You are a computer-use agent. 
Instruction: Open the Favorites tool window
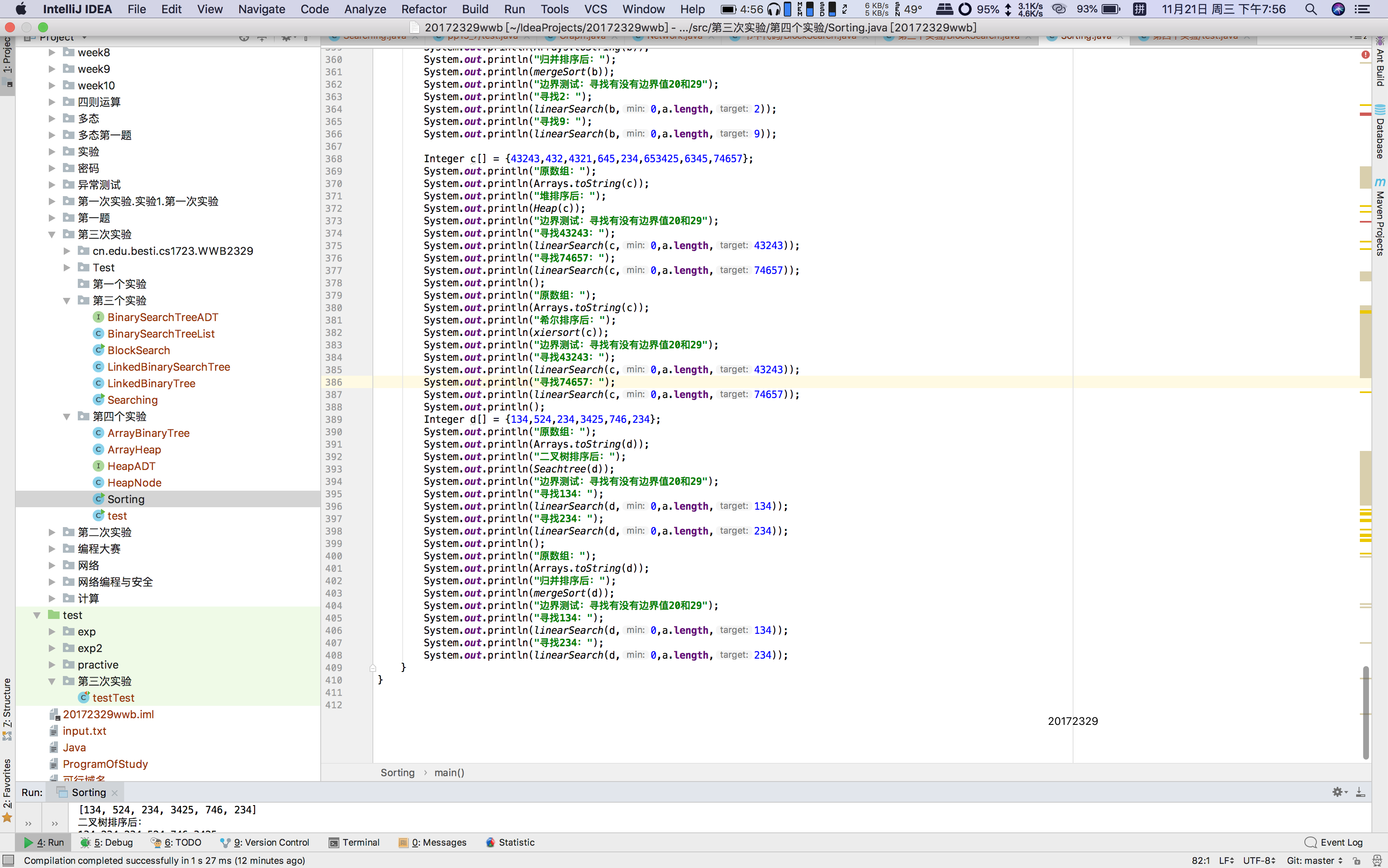click(x=7, y=791)
